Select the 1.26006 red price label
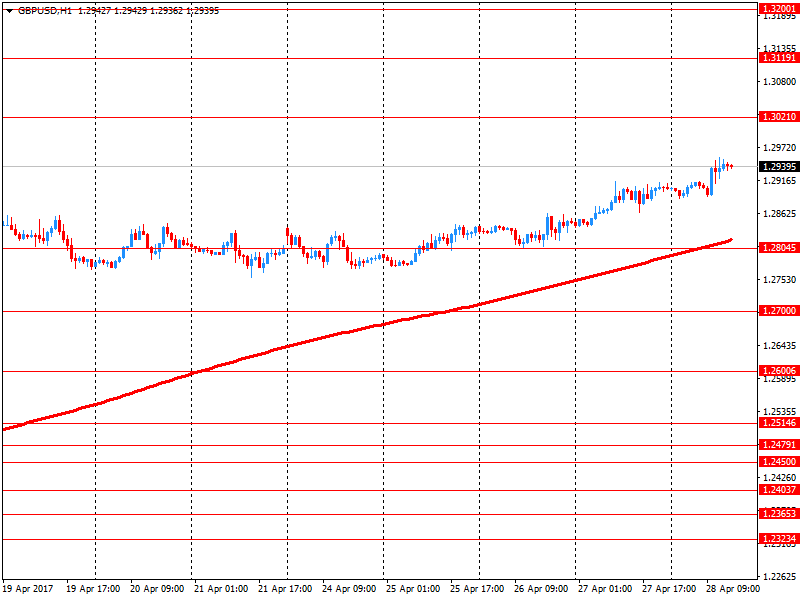800x600 pixels. coord(779,371)
